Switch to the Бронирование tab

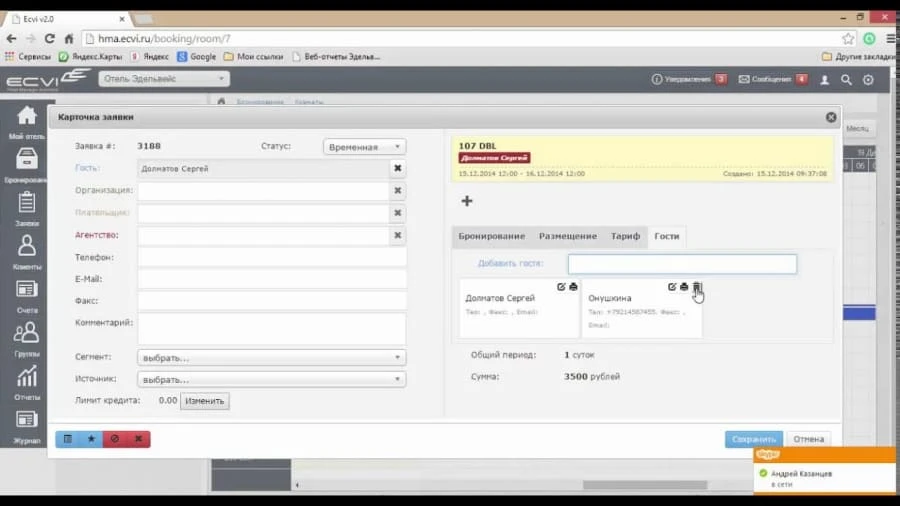491,236
